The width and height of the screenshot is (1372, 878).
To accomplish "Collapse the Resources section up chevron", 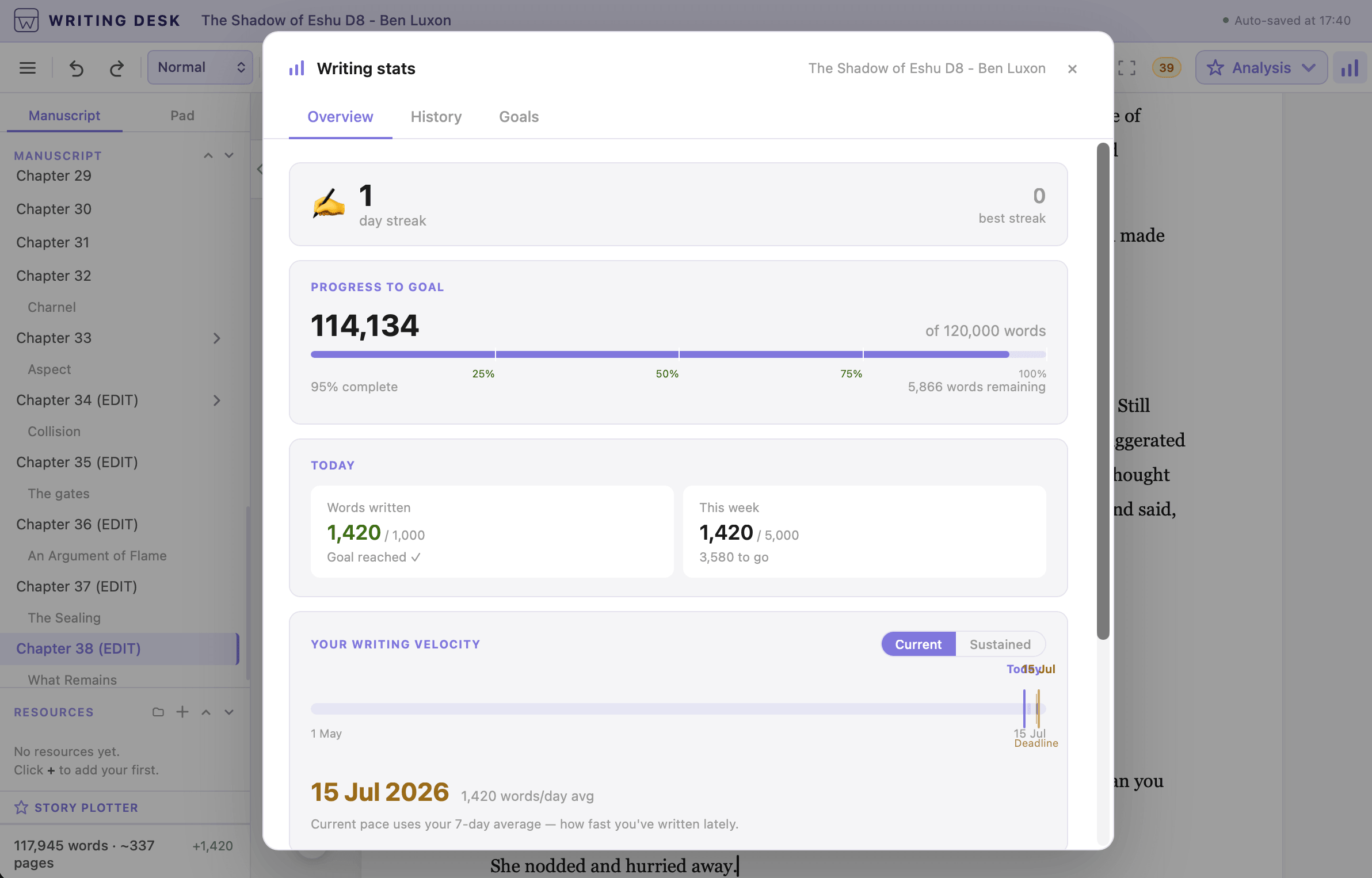I will (x=206, y=712).
